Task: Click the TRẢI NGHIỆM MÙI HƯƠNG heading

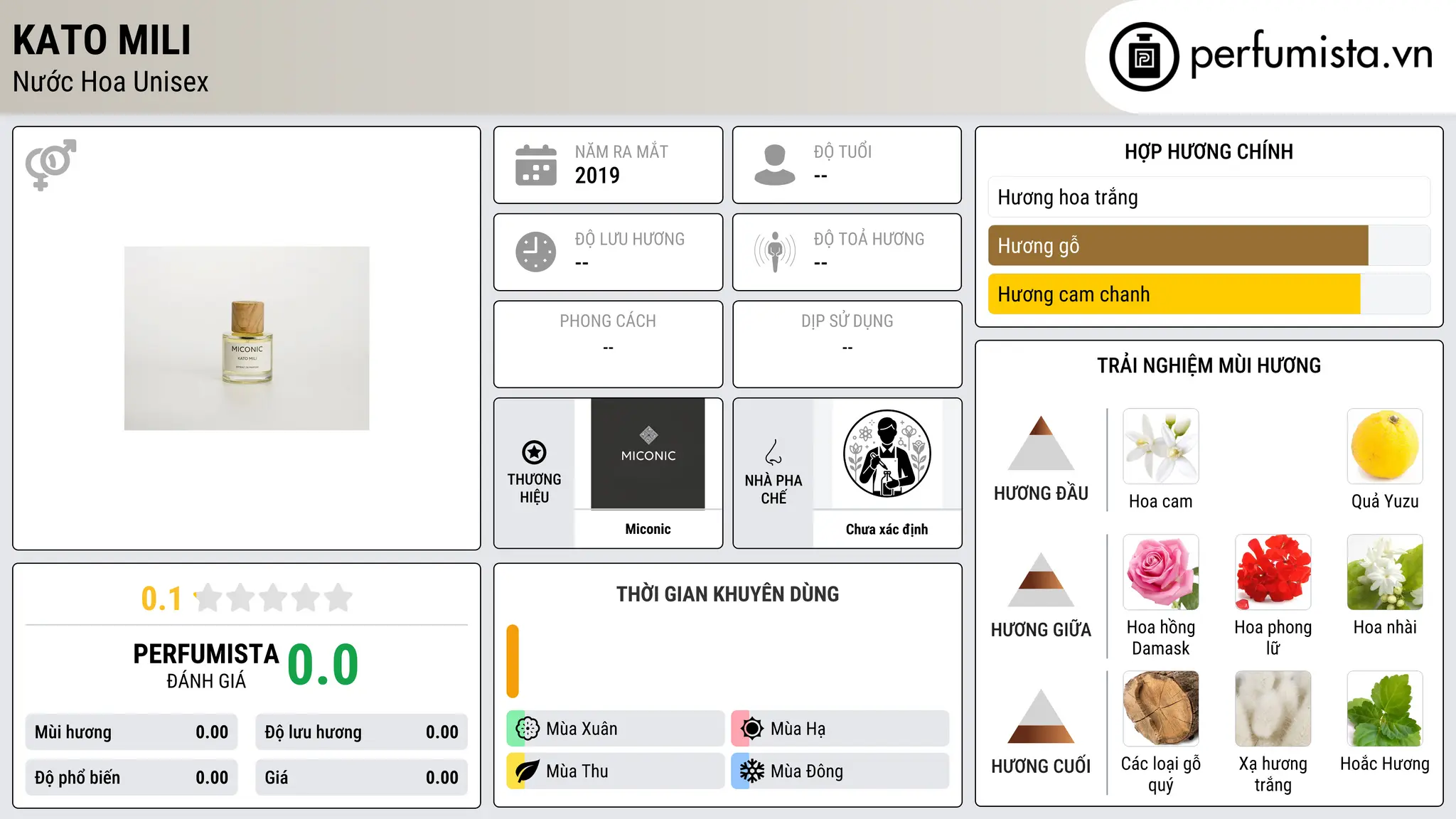Action: (1209, 365)
